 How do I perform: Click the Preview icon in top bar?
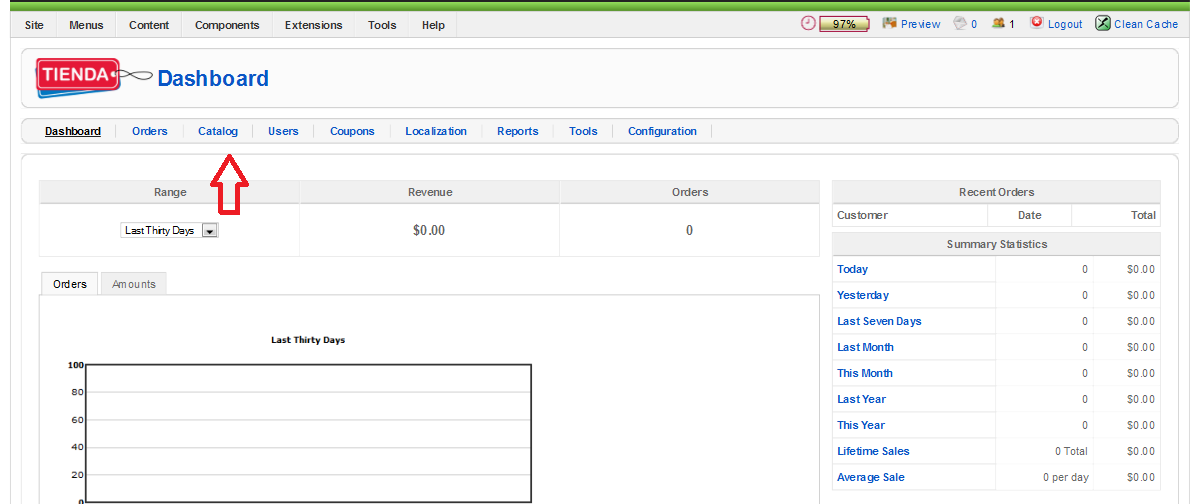(889, 23)
